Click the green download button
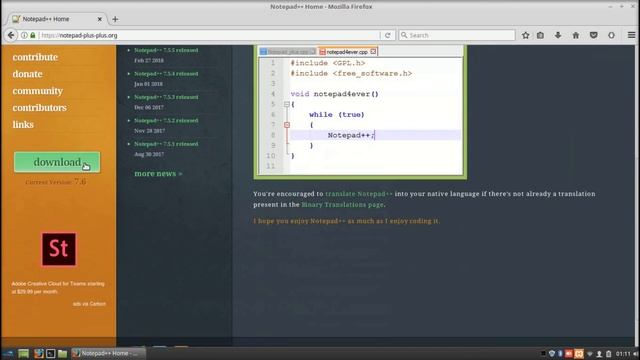 [57, 162]
